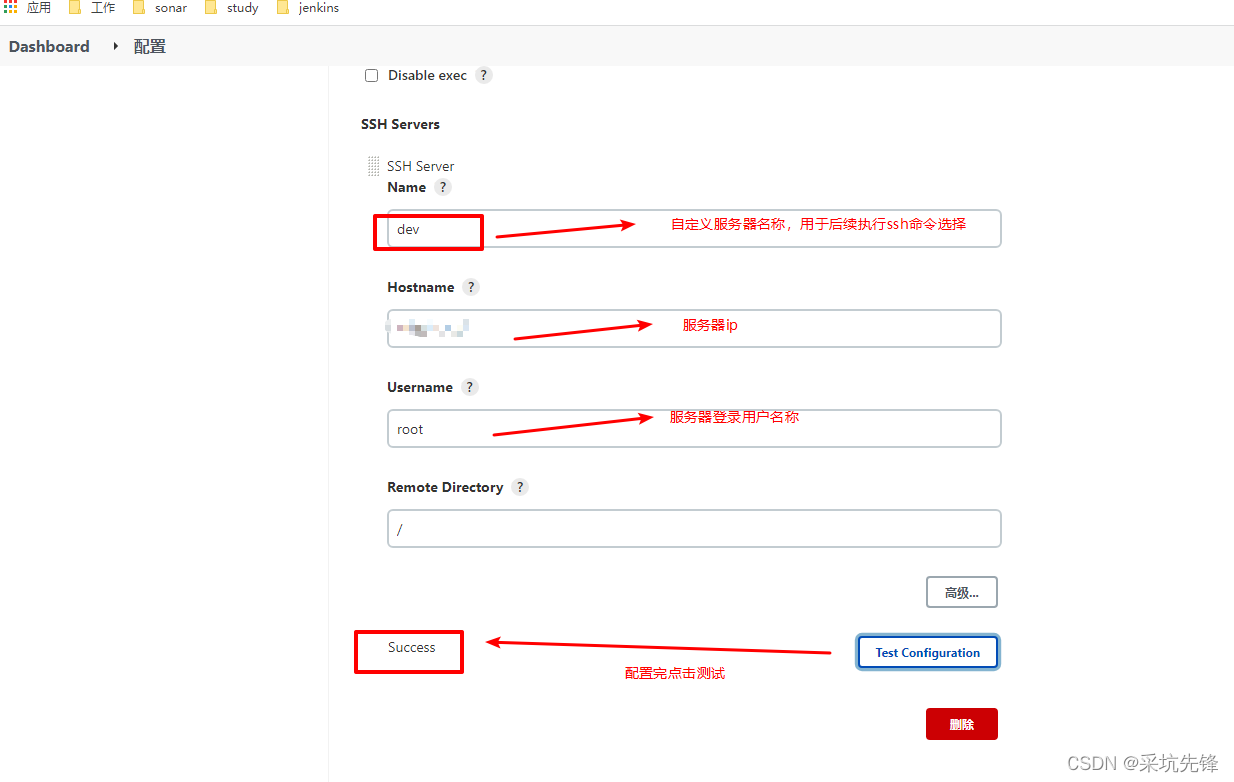
Task: Open the help icon next to Hostname
Action: click(x=470, y=287)
